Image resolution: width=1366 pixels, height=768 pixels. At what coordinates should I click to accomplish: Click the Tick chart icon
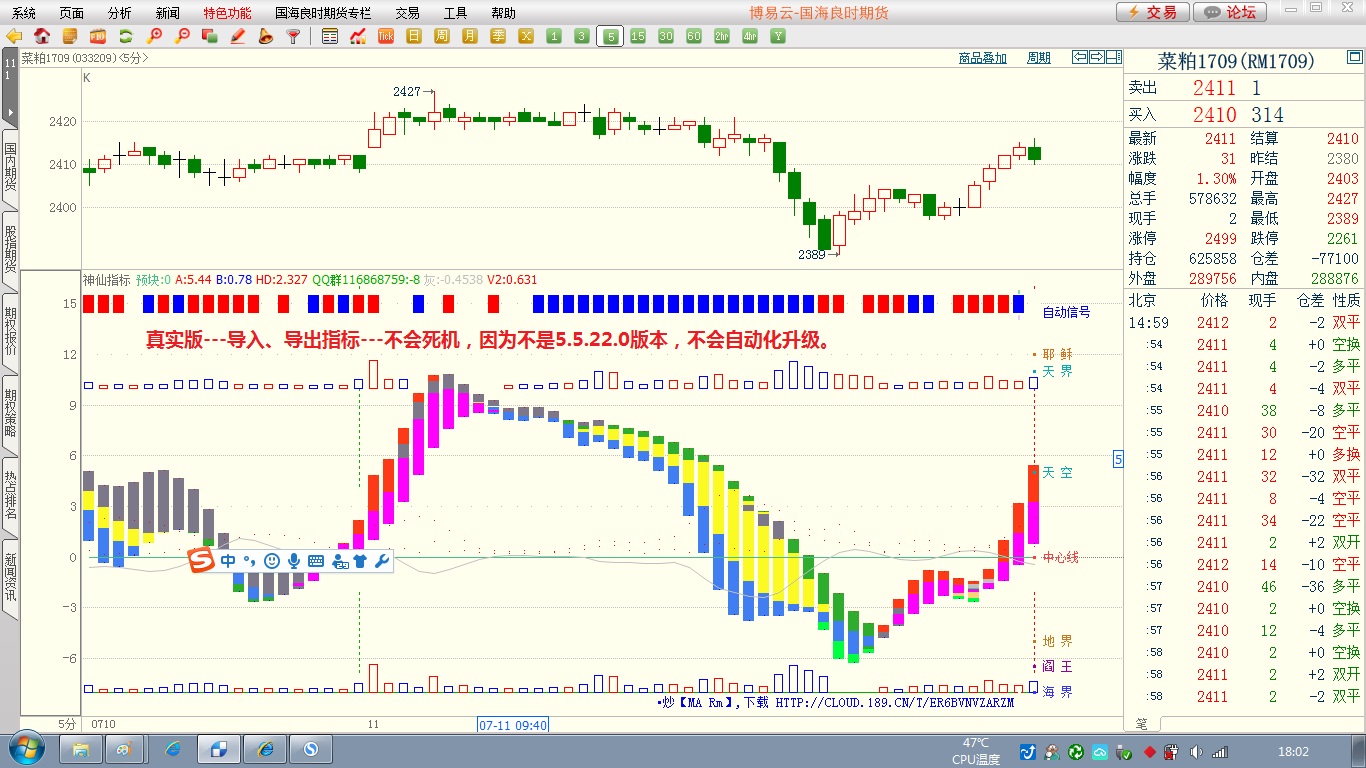(x=386, y=36)
